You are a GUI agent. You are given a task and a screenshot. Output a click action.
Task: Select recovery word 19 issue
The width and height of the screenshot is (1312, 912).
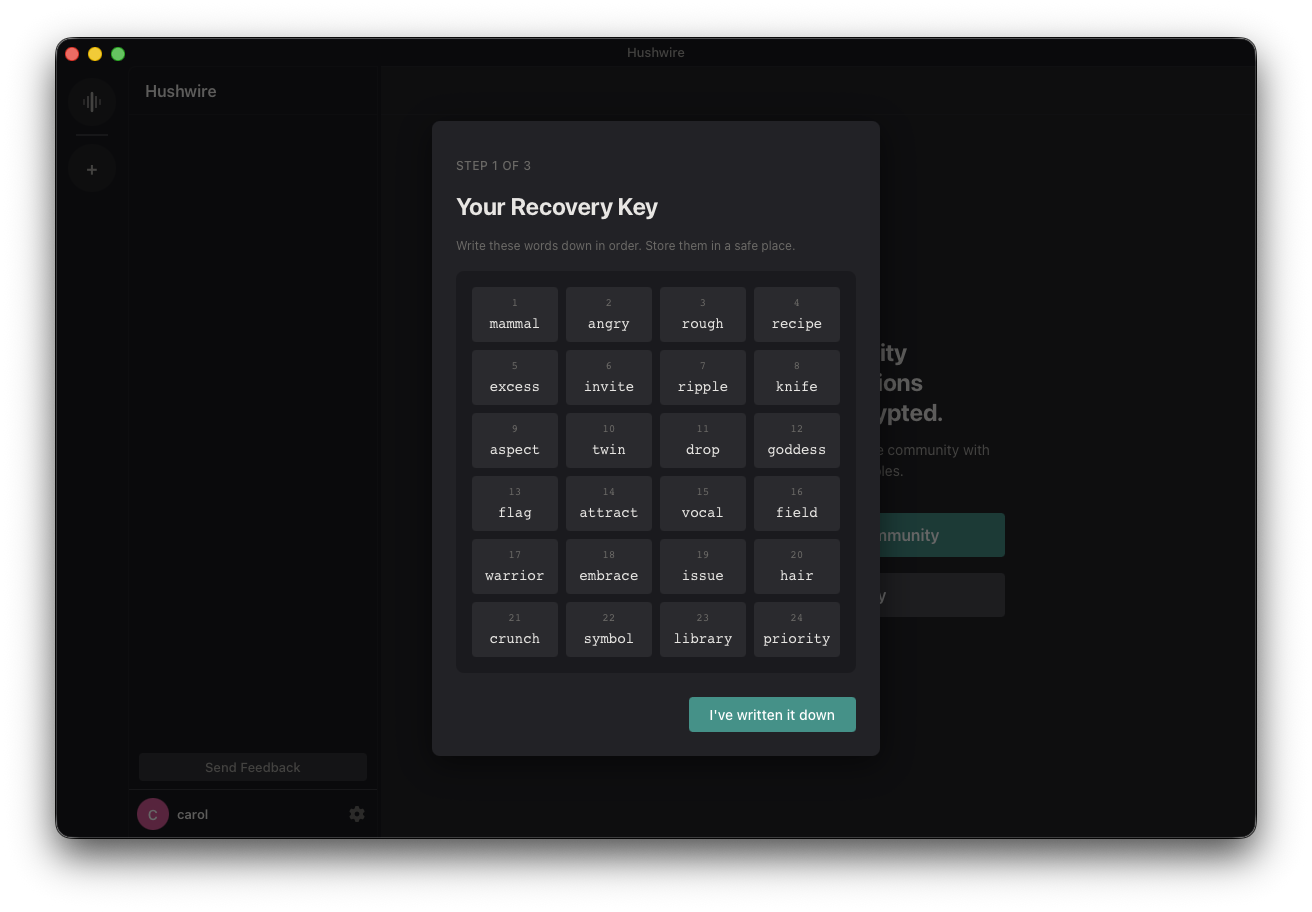tap(703, 566)
